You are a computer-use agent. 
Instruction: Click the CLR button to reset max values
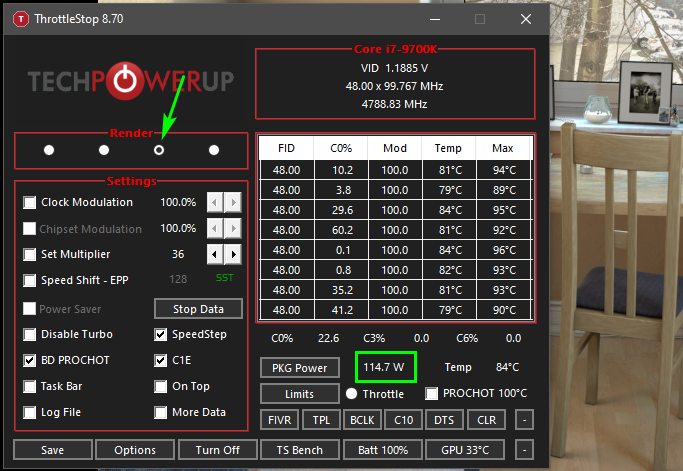click(486, 420)
